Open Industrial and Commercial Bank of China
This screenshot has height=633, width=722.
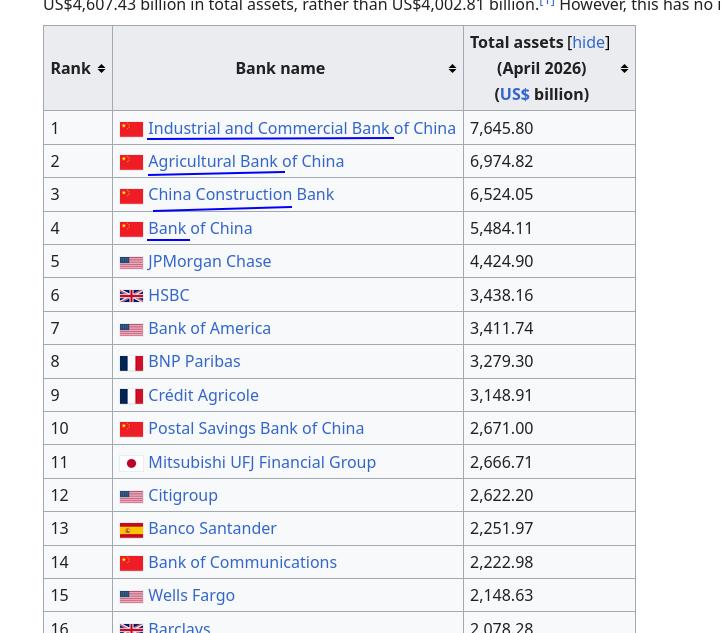point(302,128)
